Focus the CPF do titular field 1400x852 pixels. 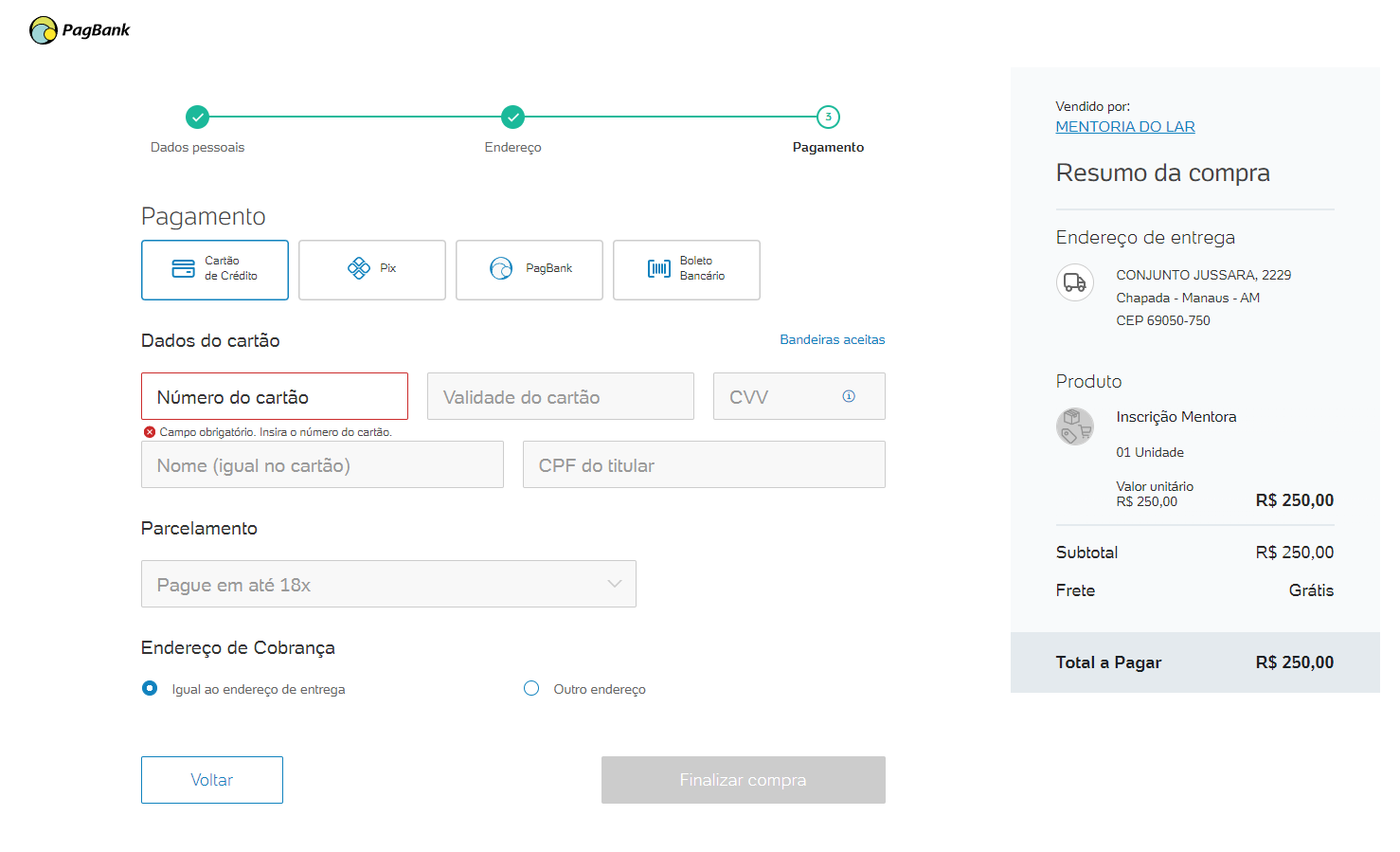(x=704, y=464)
